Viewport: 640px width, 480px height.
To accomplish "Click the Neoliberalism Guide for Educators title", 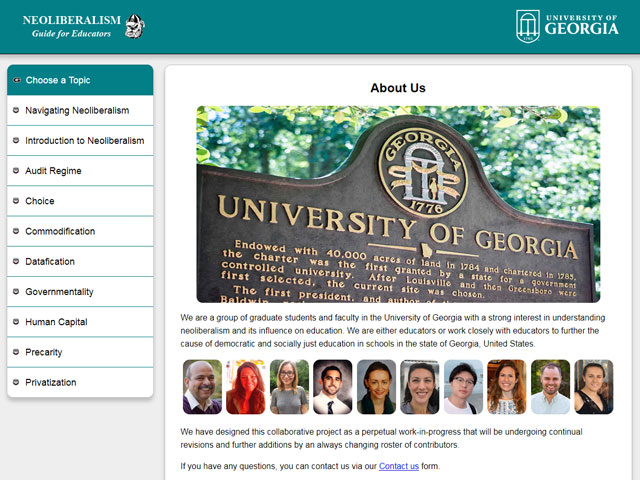I will point(71,27).
